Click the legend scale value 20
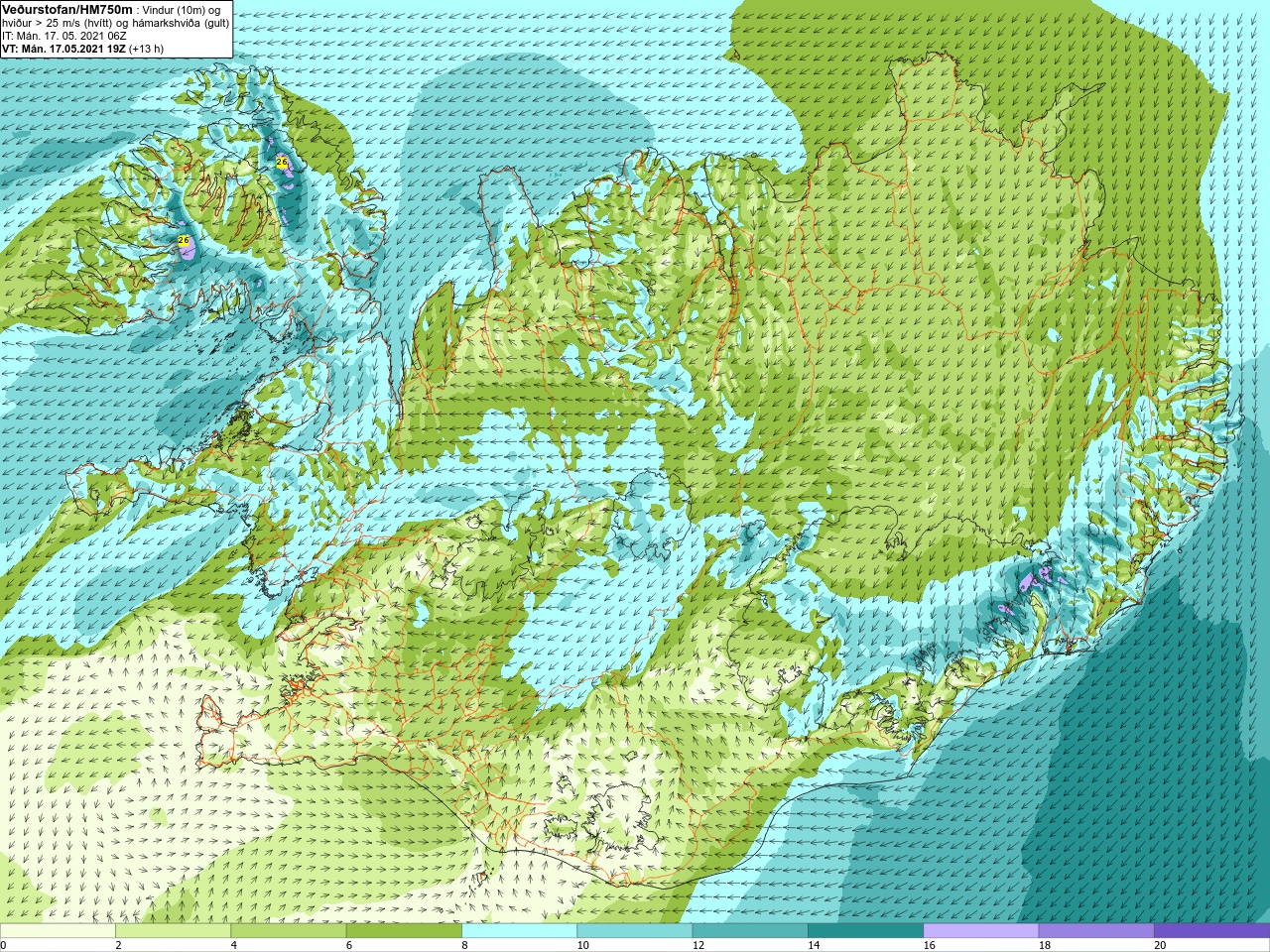This screenshot has width=1270, height=952. coord(1160,945)
